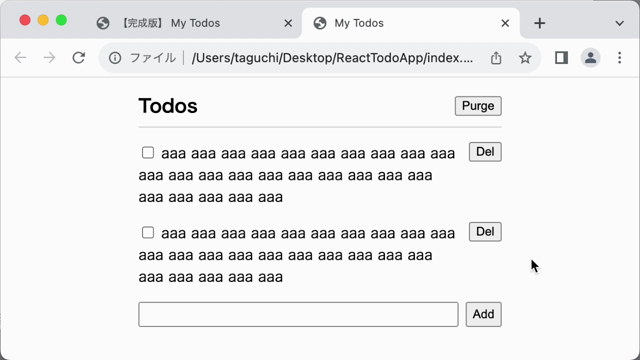The height and width of the screenshot is (360, 640).
Task: Click the address bar URL
Action: click(x=332, y=58)
